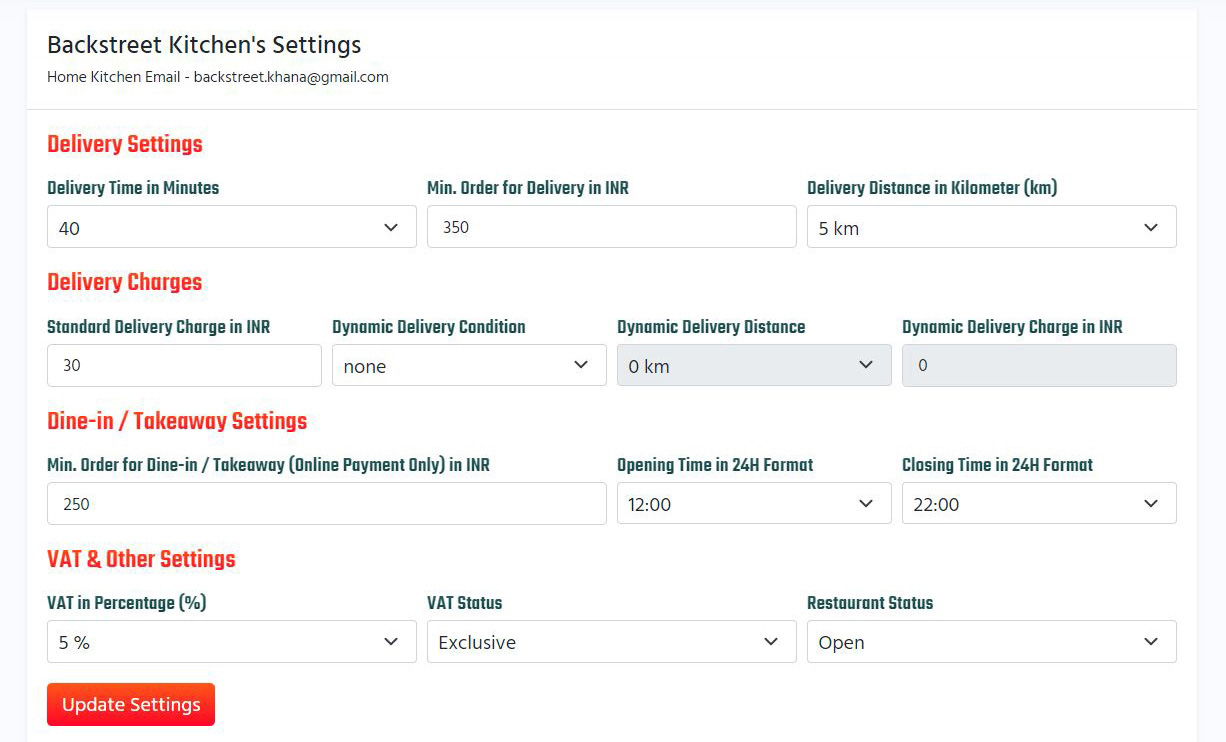1226x742 pixels.
Task: Click the Delivery Settings section heading
Action: [x=125, y=144]
